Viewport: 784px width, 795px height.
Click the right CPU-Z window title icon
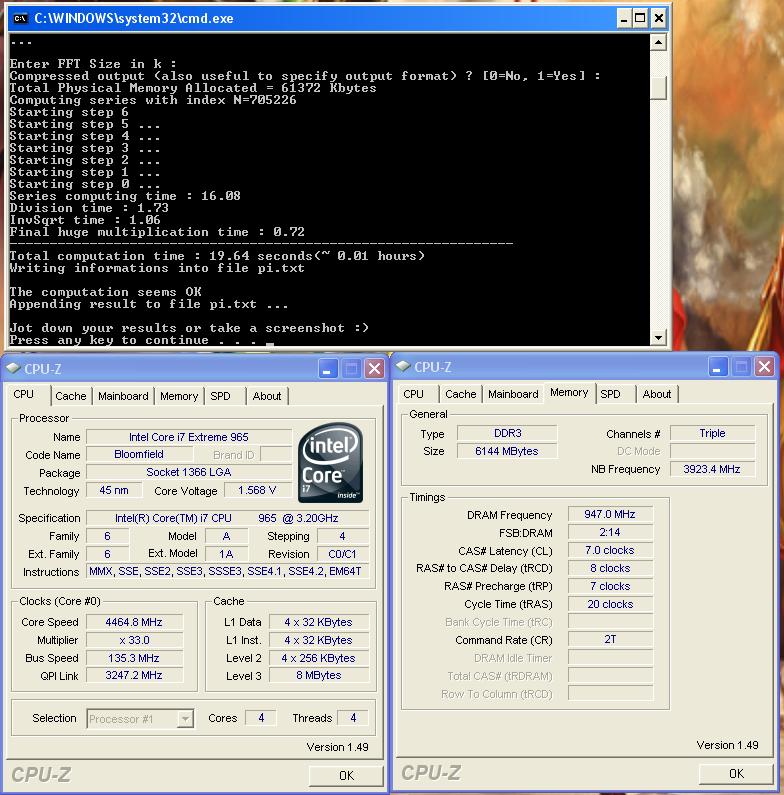403,366
